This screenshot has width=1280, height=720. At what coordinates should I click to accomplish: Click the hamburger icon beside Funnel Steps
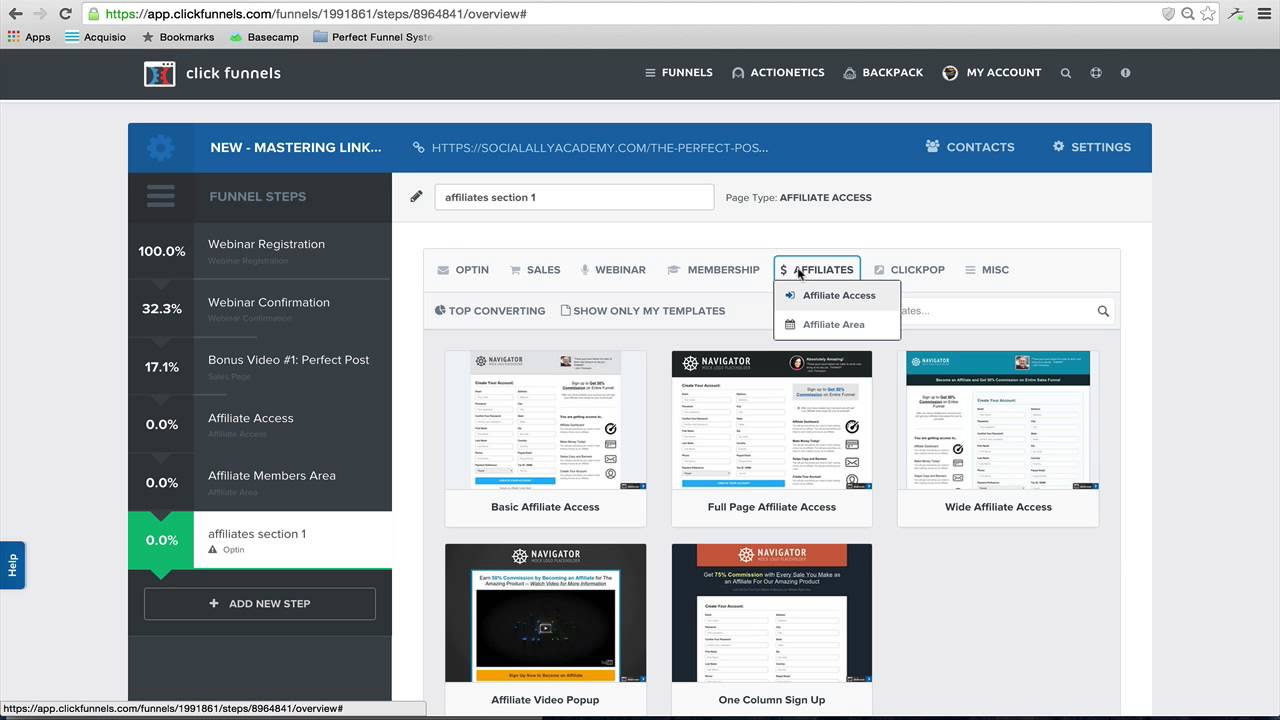(x=161, y=196)
